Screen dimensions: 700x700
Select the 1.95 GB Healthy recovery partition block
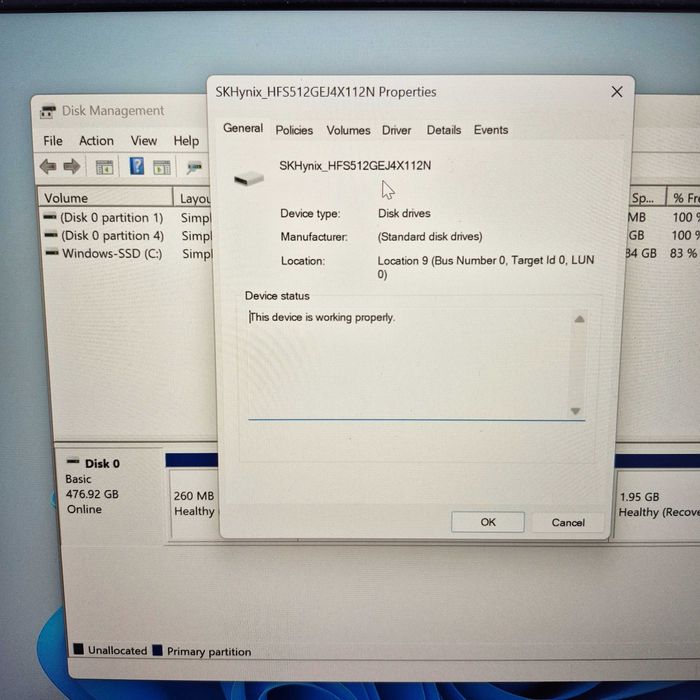point(658,504)
